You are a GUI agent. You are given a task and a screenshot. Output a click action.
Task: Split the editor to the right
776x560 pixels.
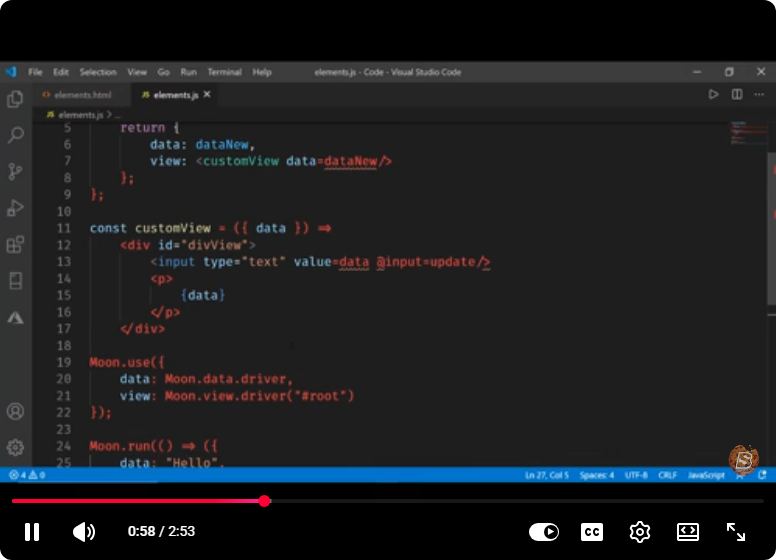[x=737, y=94]
